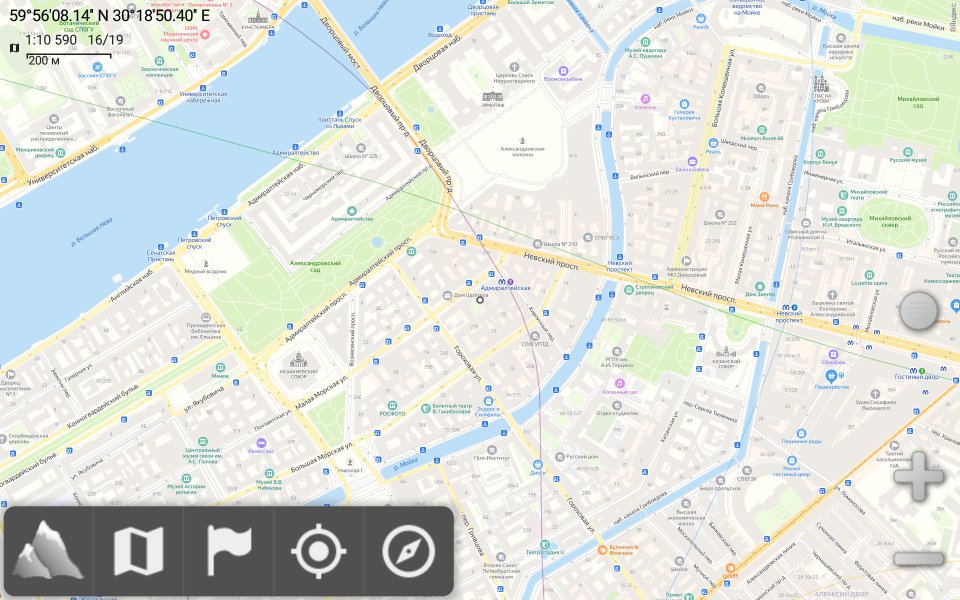Screen dimensions: 960x600
Task: Click the small map icon beside scale
Action: 14,47
